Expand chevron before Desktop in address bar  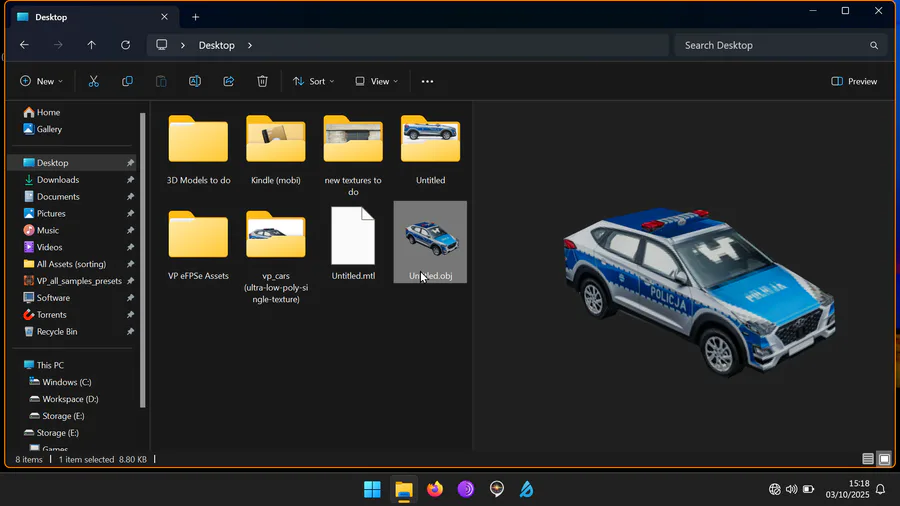183,45
